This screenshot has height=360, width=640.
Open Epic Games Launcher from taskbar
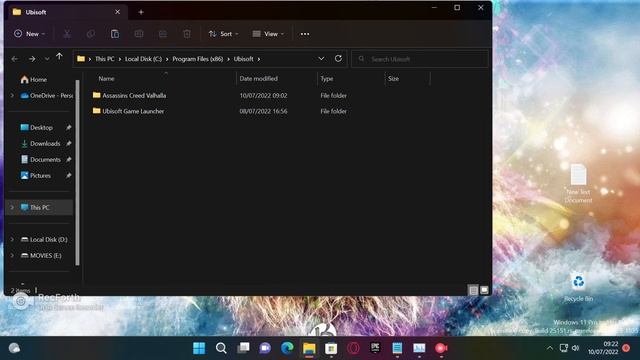[375, 348]
